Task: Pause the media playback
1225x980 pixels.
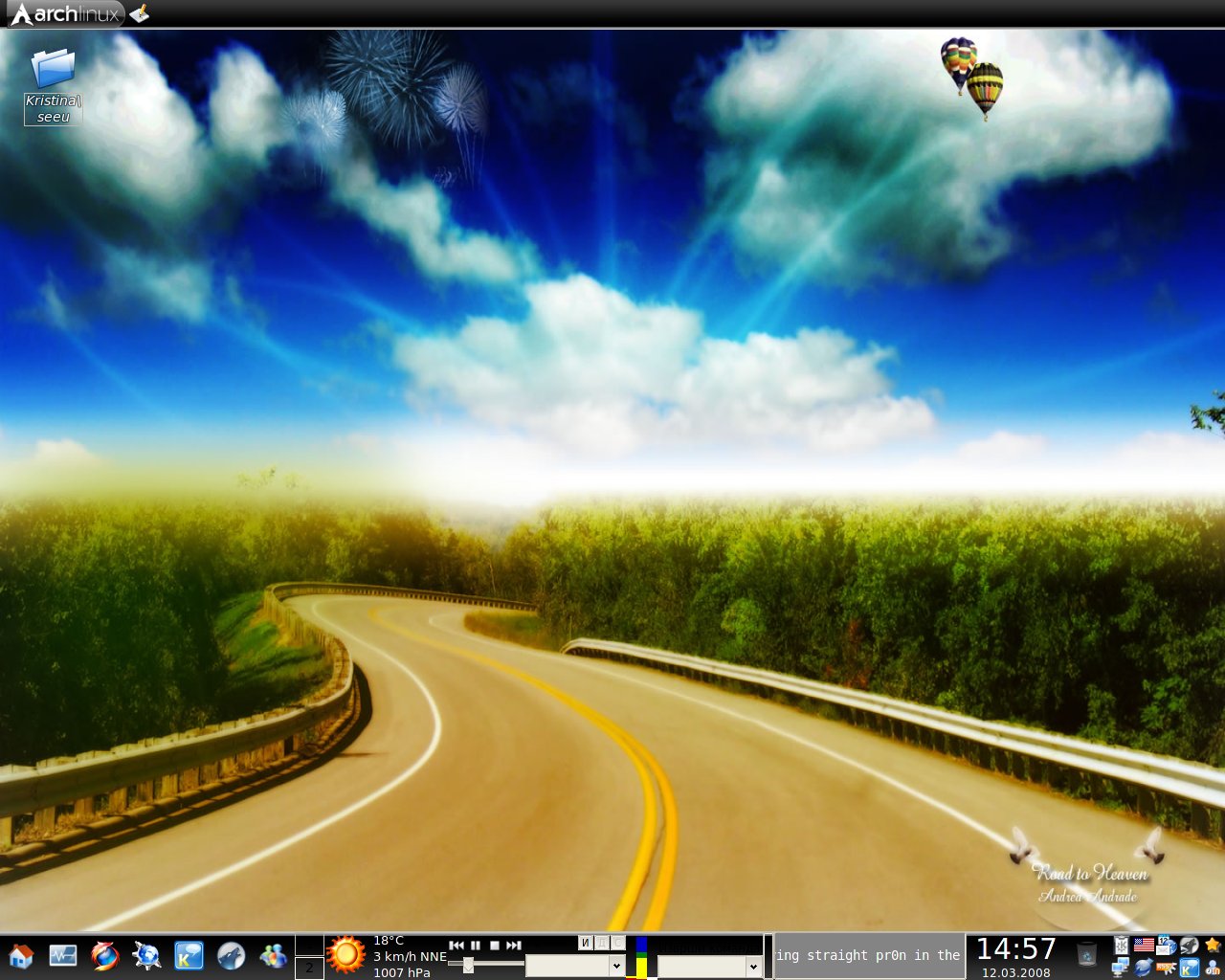Action: pyautogui.click(x=476, y=945)
